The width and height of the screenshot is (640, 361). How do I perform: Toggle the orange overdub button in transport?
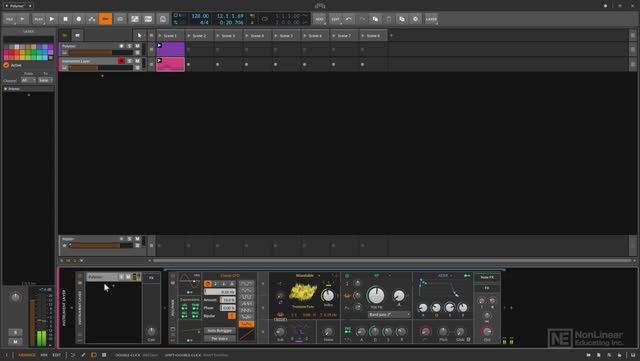[105, 19]
